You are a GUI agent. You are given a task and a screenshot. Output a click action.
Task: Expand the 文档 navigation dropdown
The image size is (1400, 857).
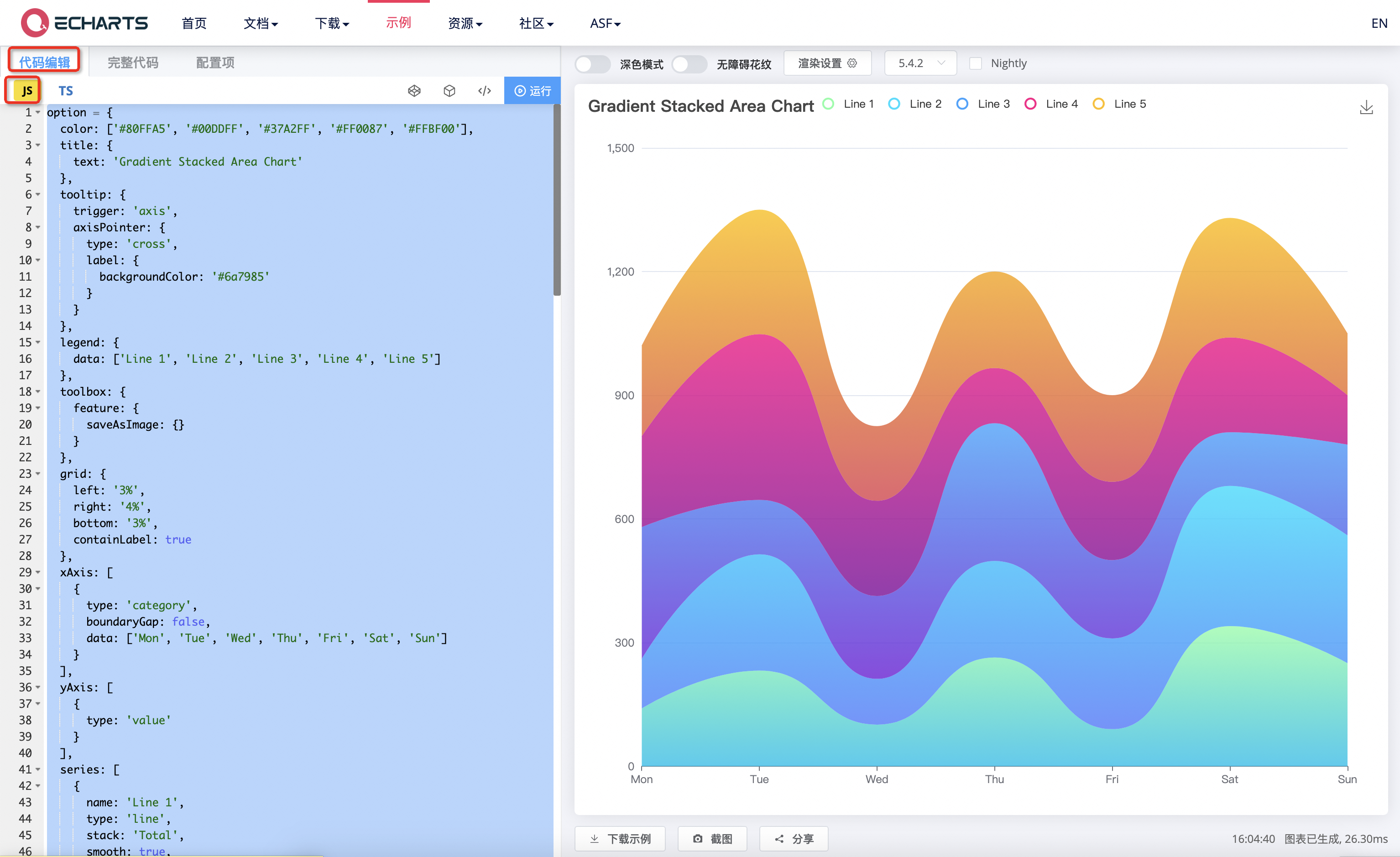coord(260,23)
